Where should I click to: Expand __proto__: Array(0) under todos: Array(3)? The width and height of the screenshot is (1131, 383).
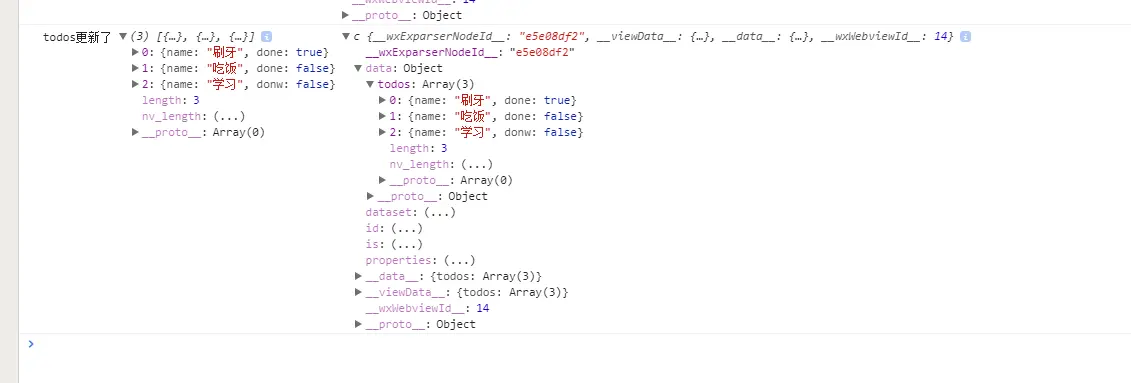point(382,180)
